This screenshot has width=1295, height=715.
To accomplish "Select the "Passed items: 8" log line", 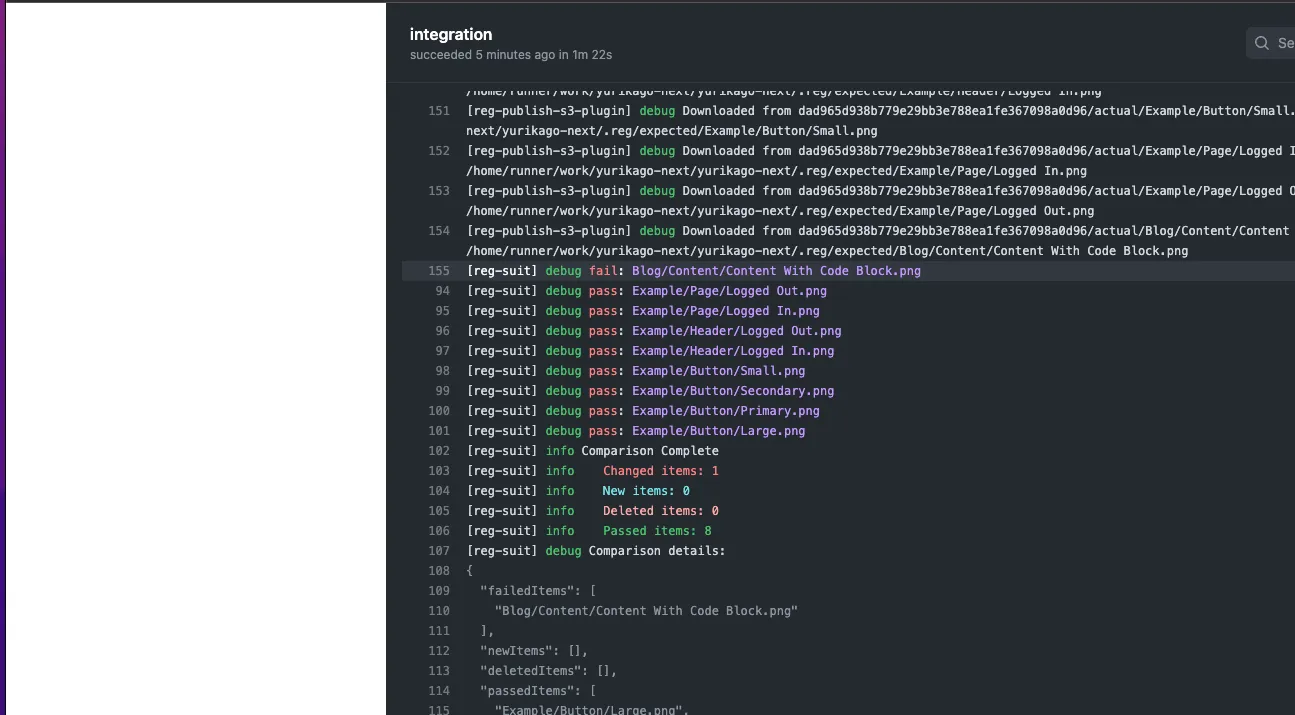I will click(x=656, y=531).
